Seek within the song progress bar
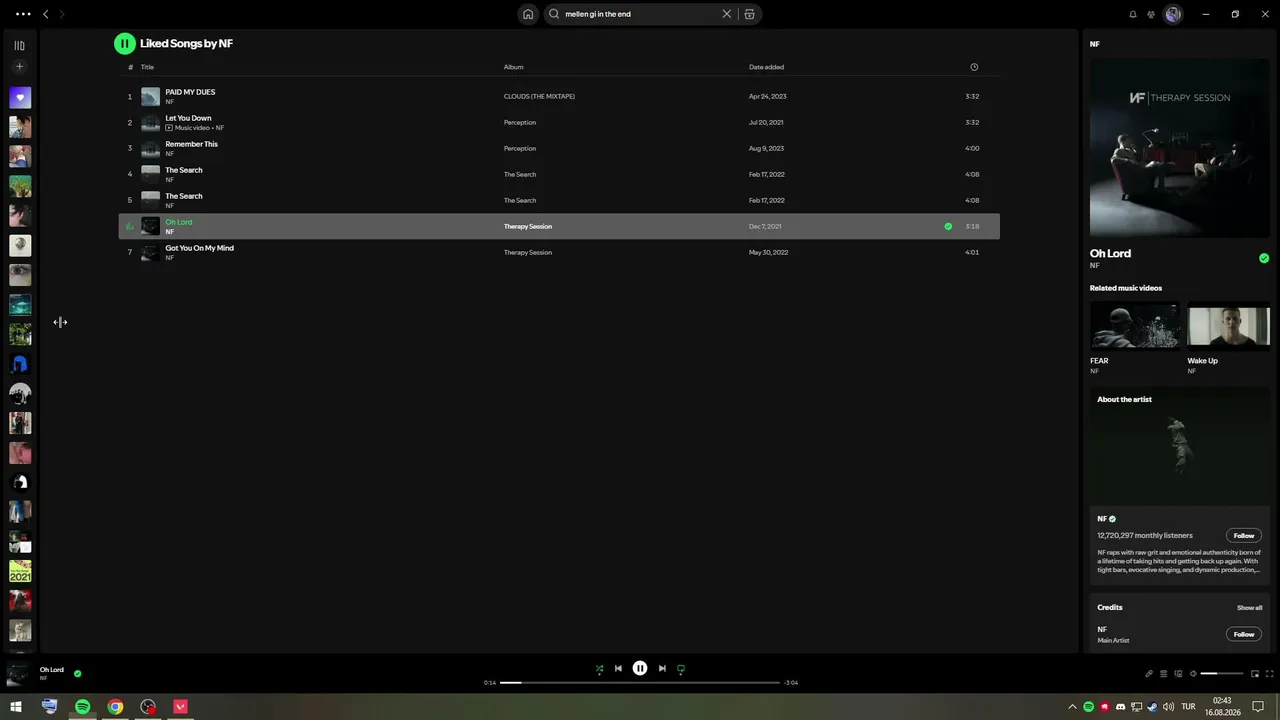This screenshot has height=720, width=1280. click(640, 682)
